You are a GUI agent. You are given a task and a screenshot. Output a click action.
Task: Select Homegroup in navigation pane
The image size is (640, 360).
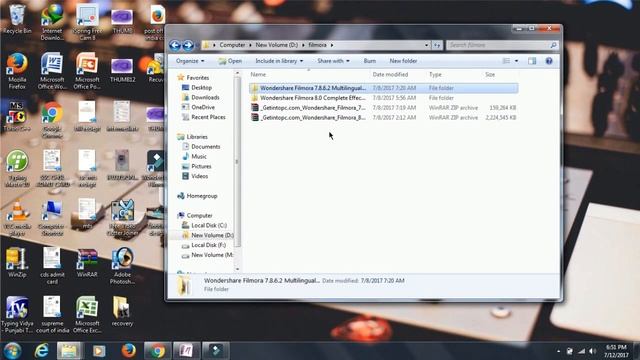(198, 196)
